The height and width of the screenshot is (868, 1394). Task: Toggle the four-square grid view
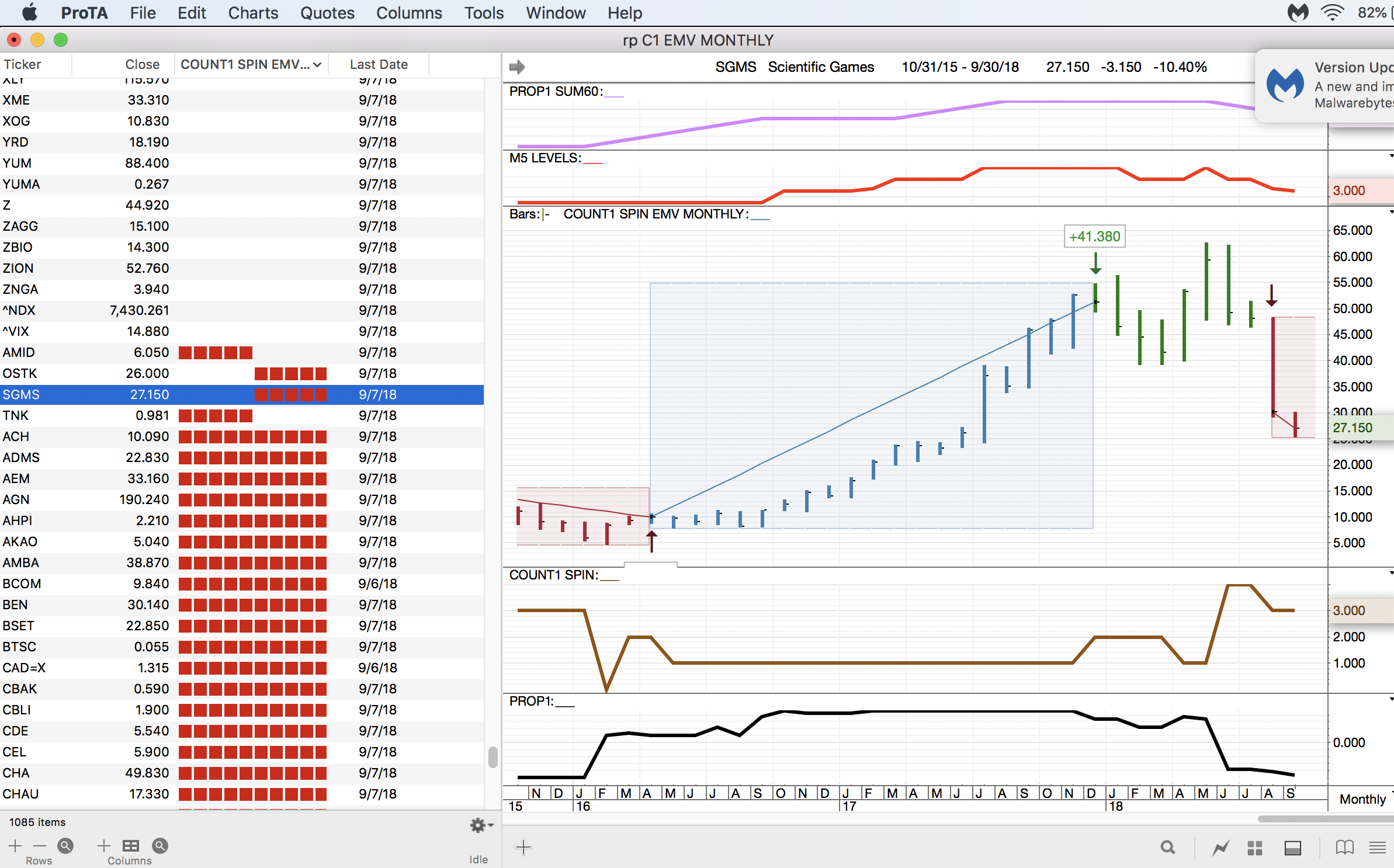(x=1254, y=847)
